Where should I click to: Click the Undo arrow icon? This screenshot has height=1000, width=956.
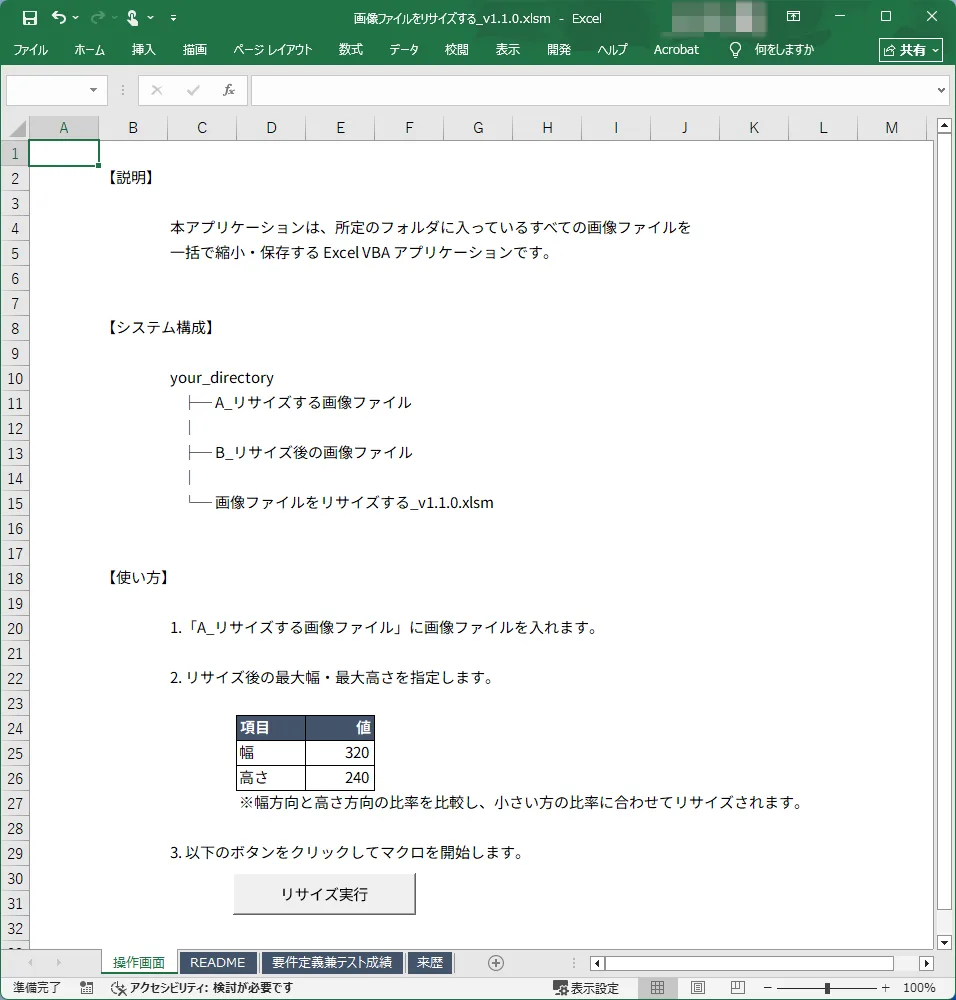point(59,17)
